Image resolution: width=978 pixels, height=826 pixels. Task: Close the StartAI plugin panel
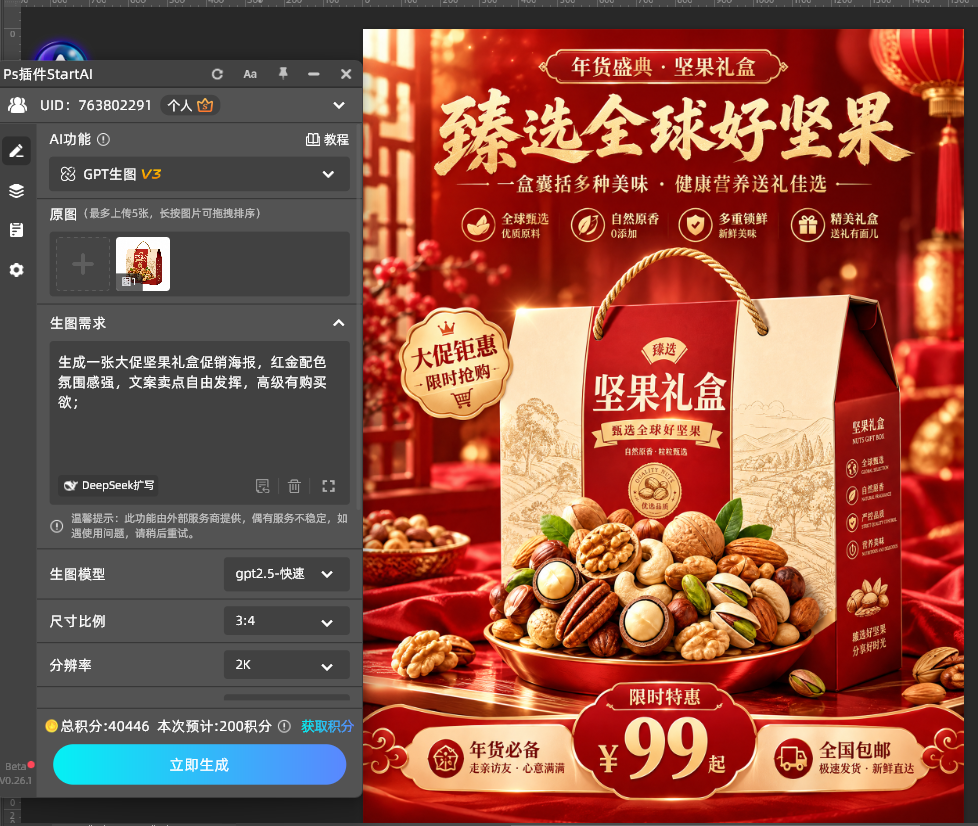coord(346,74)
